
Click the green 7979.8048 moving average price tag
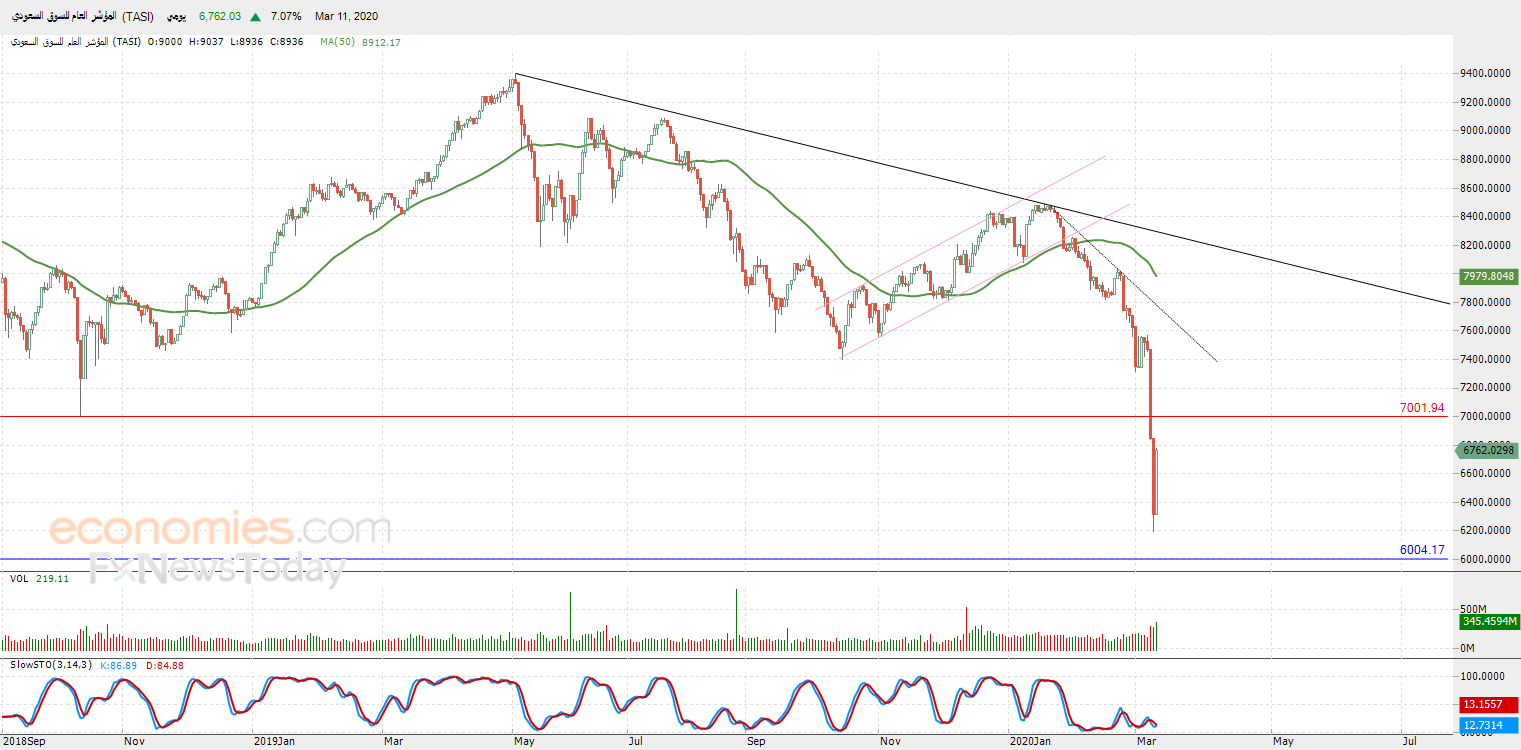tap(1488, 276)
